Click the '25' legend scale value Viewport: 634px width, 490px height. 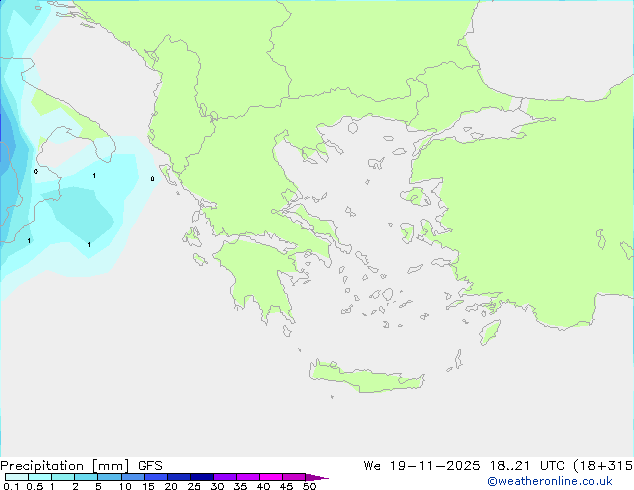tap(194, 486)
